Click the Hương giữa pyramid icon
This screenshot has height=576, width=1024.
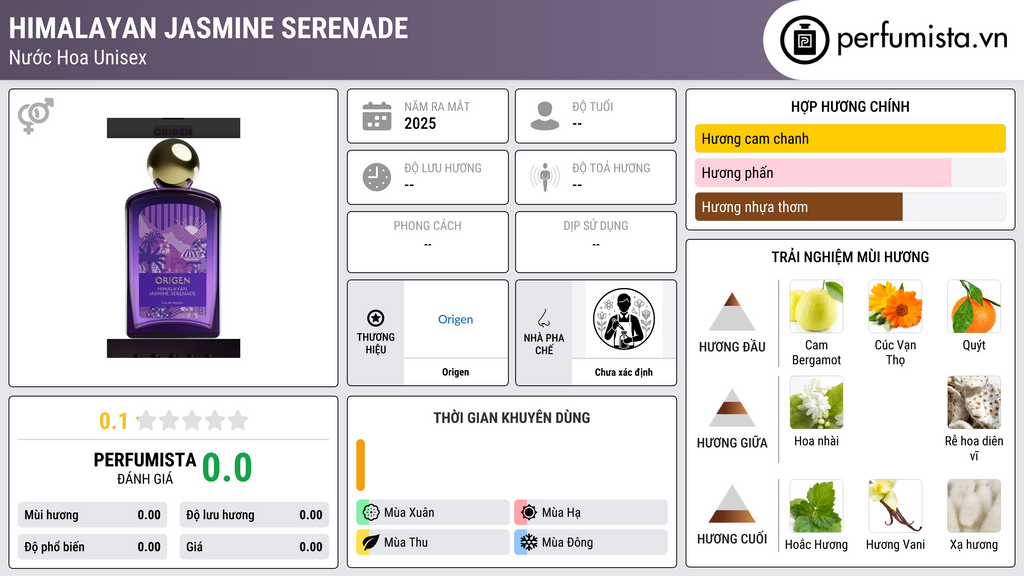tap(732, 408)
